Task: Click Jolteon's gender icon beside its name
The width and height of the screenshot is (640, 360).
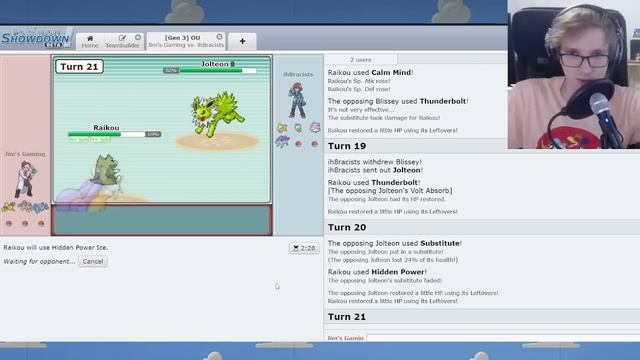Action: (x=233, y=64)
